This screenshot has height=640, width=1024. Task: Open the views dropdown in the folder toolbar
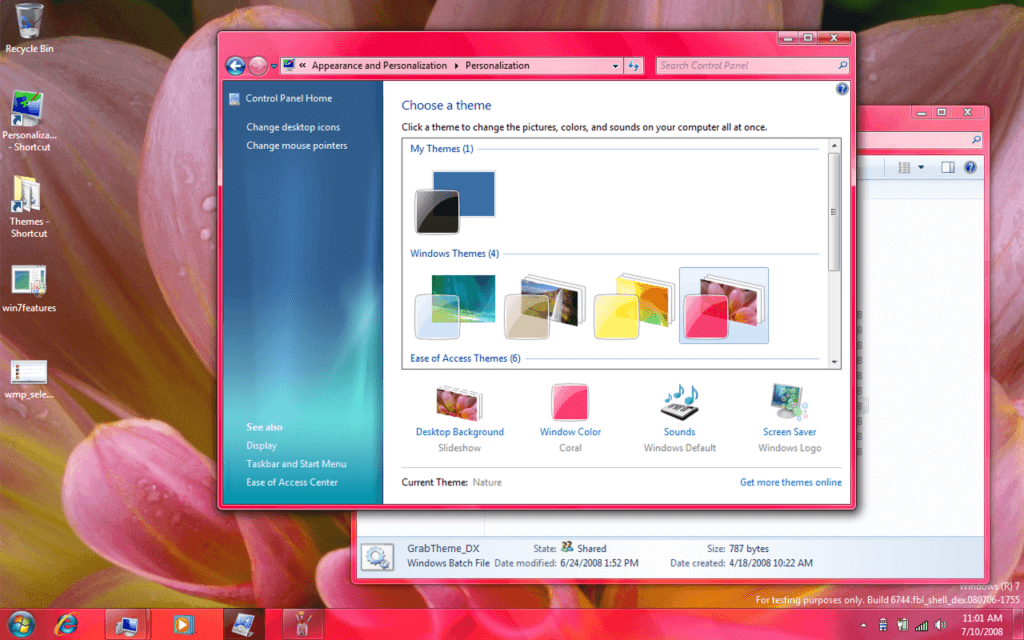(920, 167)
